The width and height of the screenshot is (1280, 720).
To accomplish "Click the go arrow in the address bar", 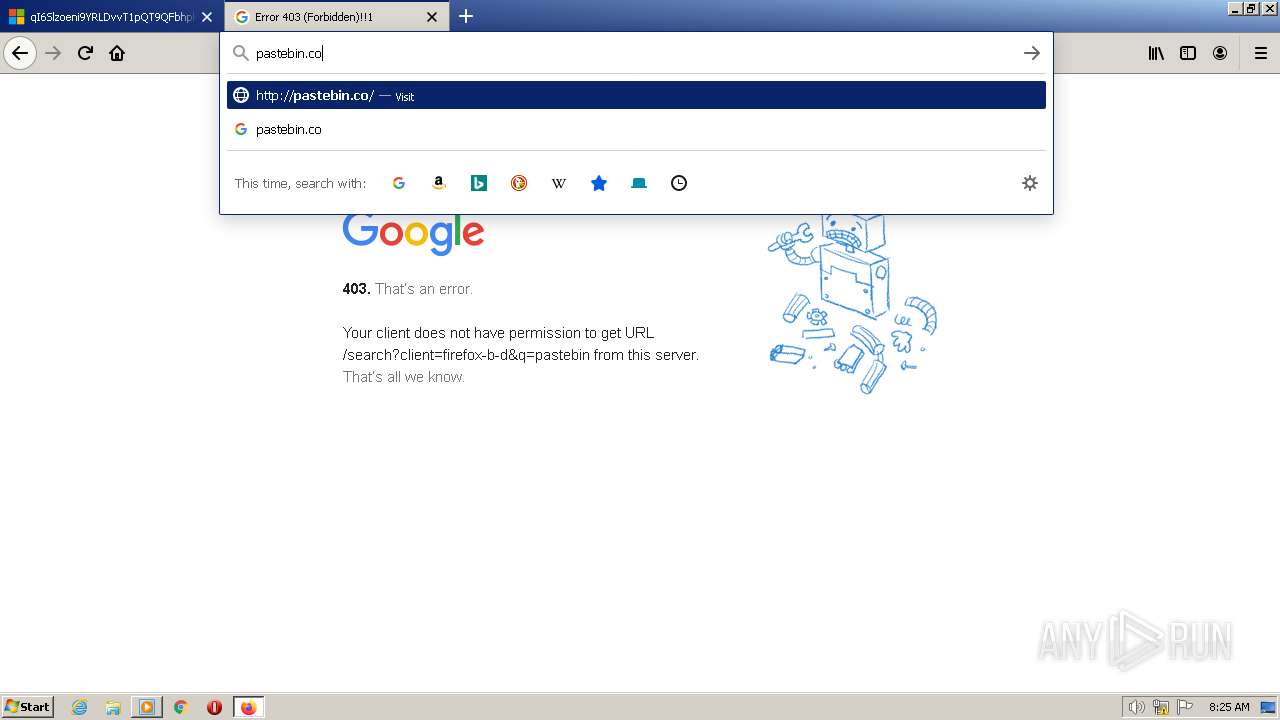I will pos(1032,53).
